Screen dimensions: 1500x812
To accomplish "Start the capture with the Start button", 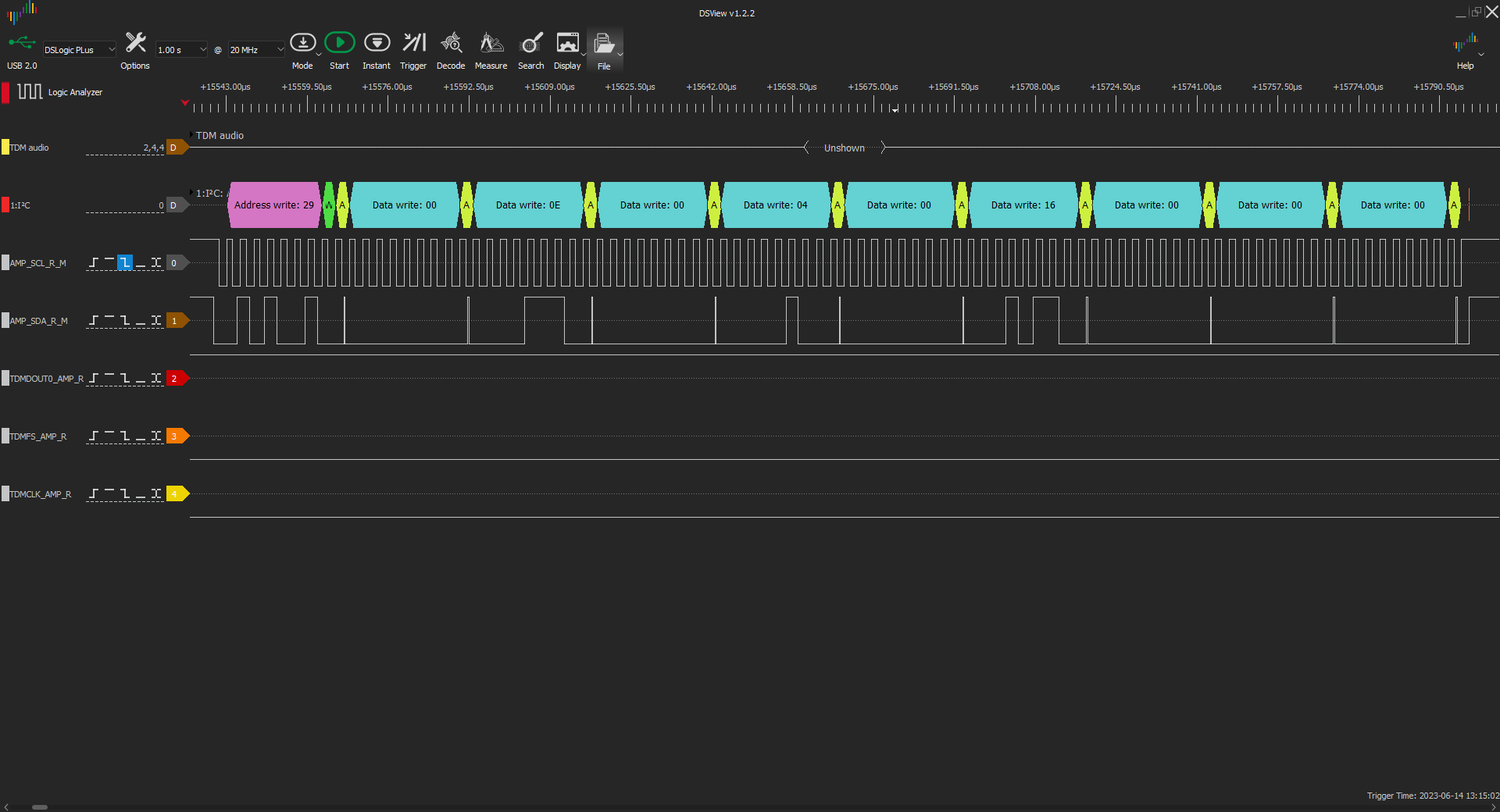I will [340, 51].
